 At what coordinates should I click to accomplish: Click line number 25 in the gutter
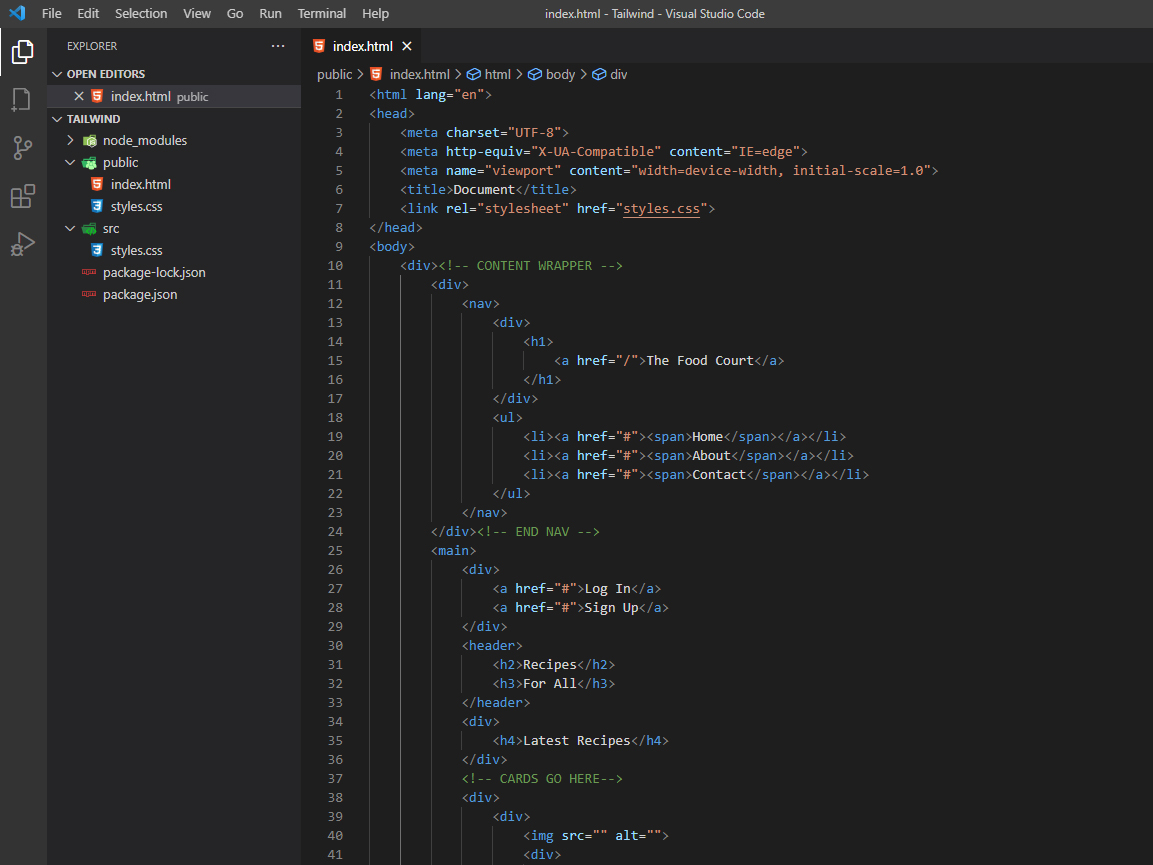pyautogui.click(x=334, y=551)
